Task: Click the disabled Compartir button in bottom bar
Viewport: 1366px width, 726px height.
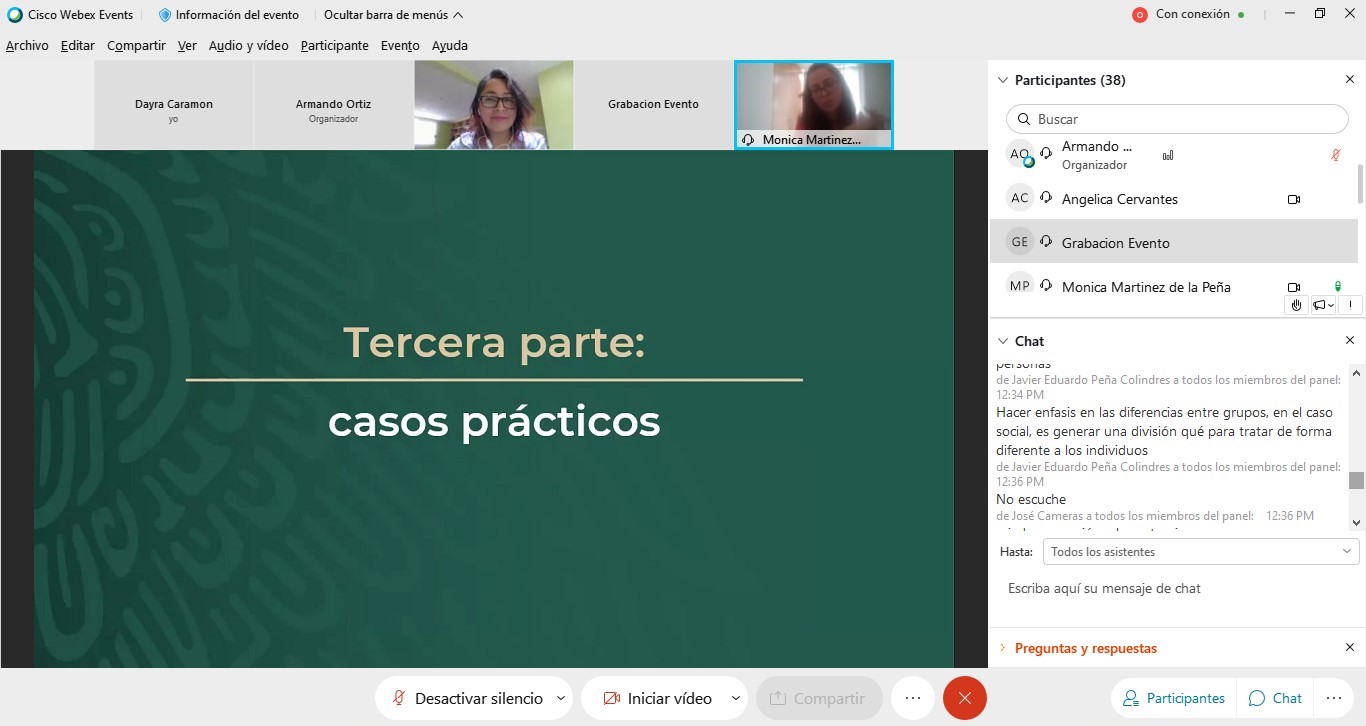Action: pos(819,698)
